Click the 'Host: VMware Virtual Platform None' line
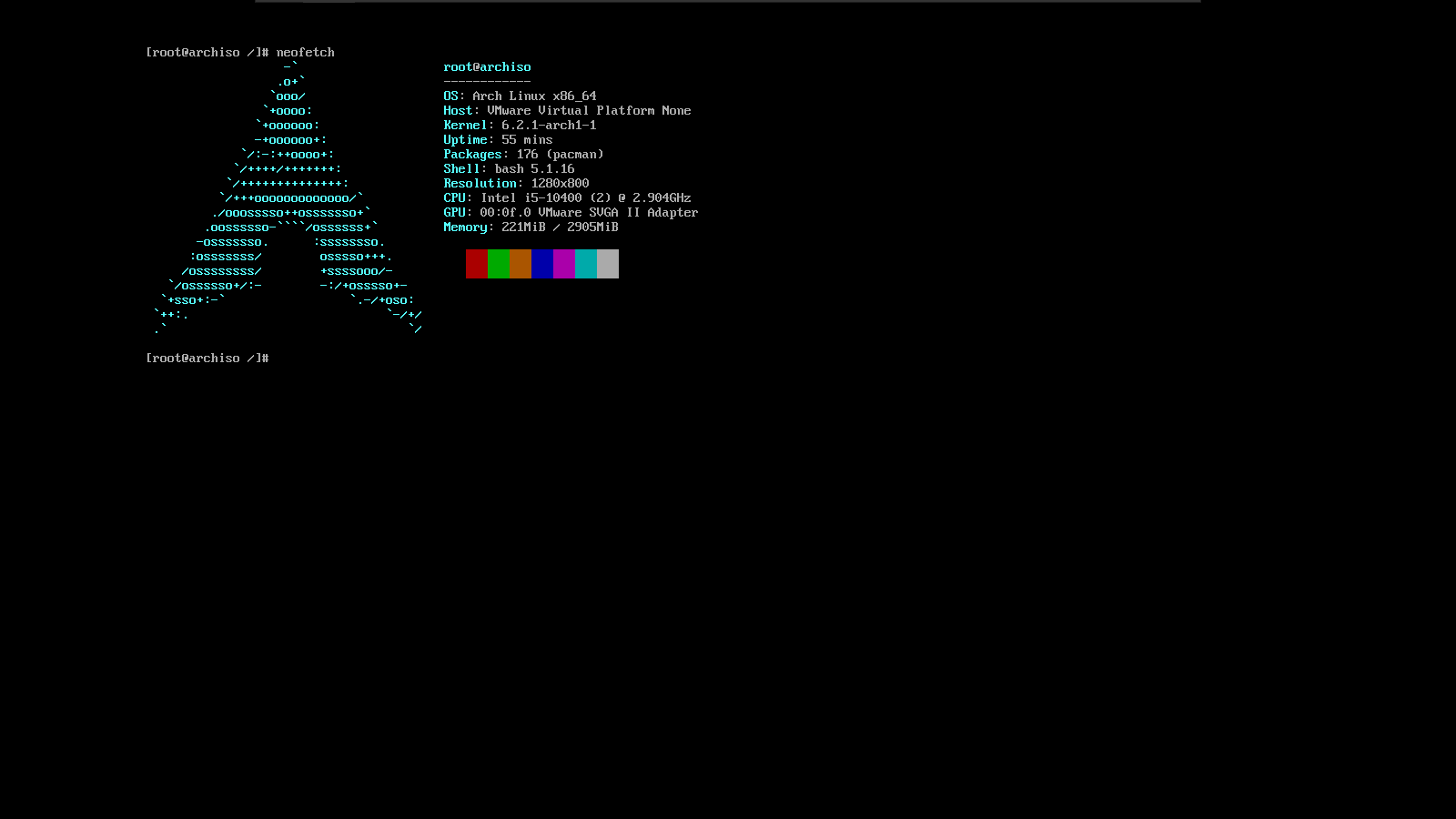Image resolution: width=1456 pixels, height=819 pixels. coord(568,111)
